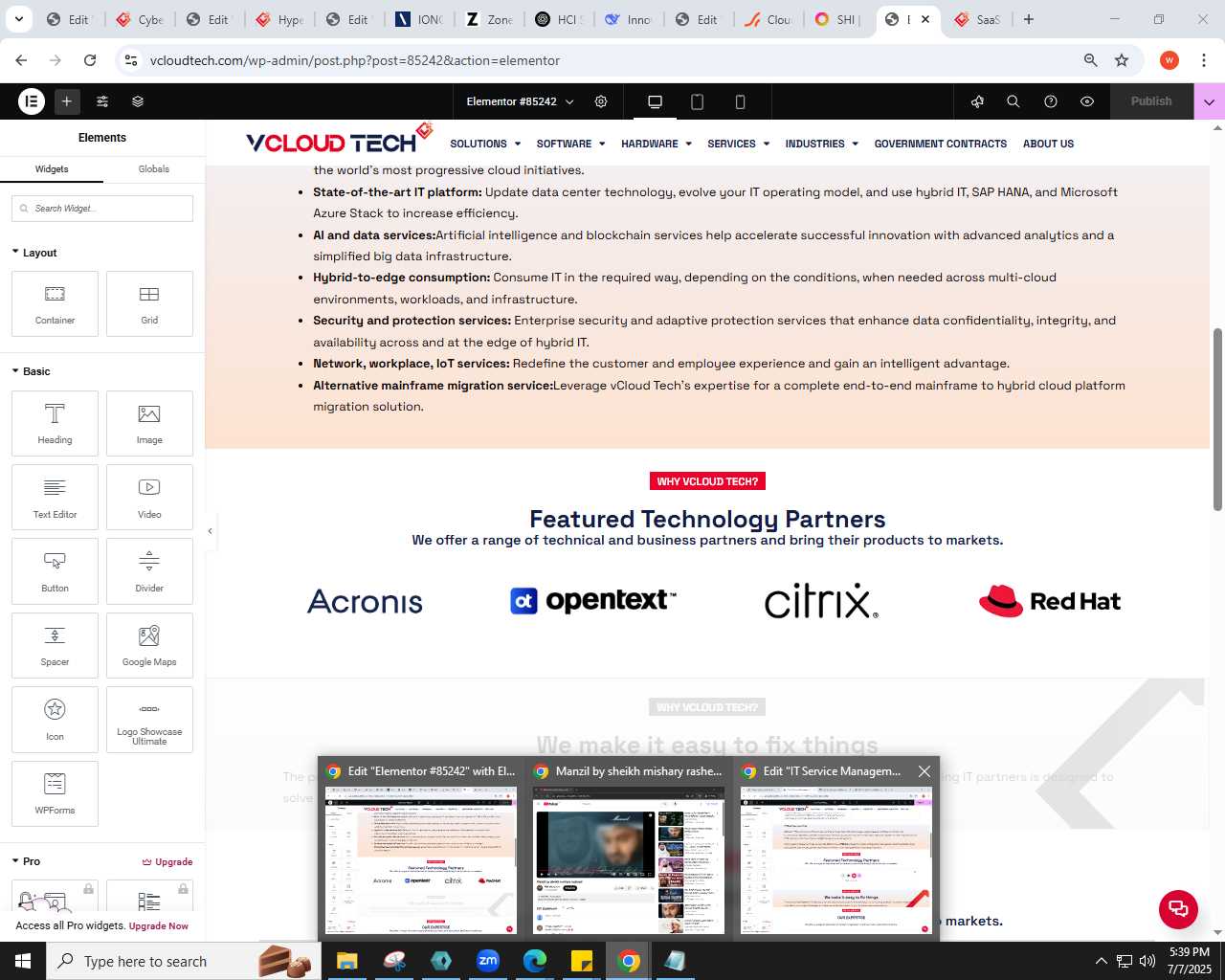Open page settings gear icon
The image size is (1225, 980).
(x=601, y=101)
